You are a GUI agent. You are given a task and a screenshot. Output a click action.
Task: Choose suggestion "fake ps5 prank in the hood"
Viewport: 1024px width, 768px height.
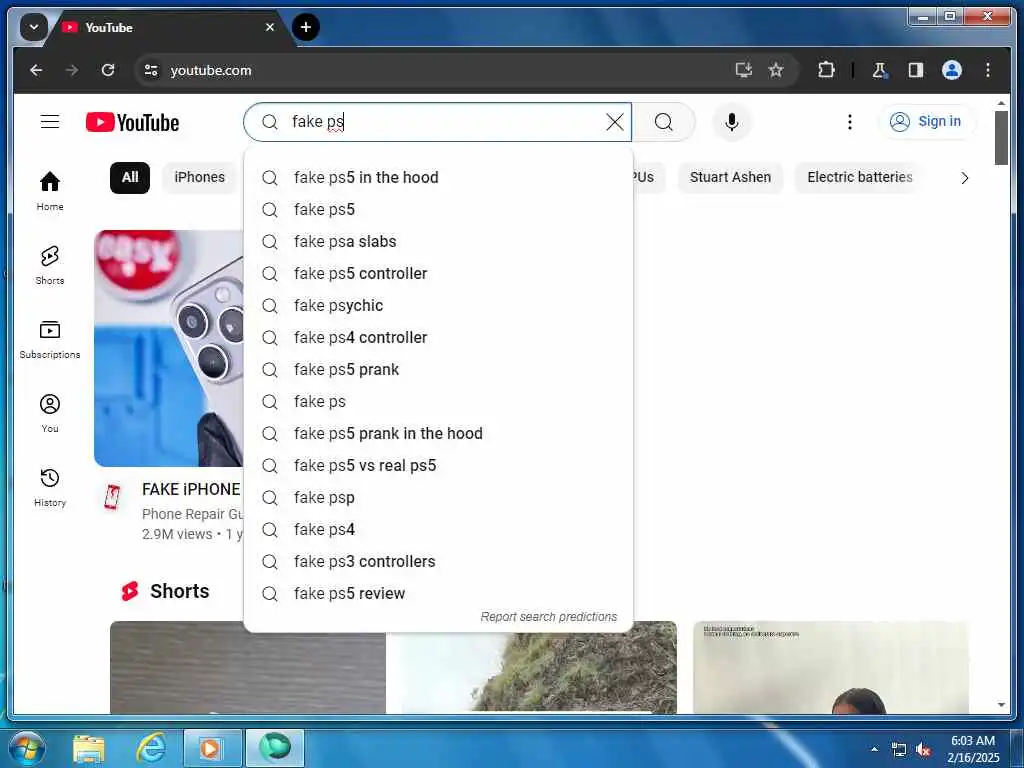438,434
